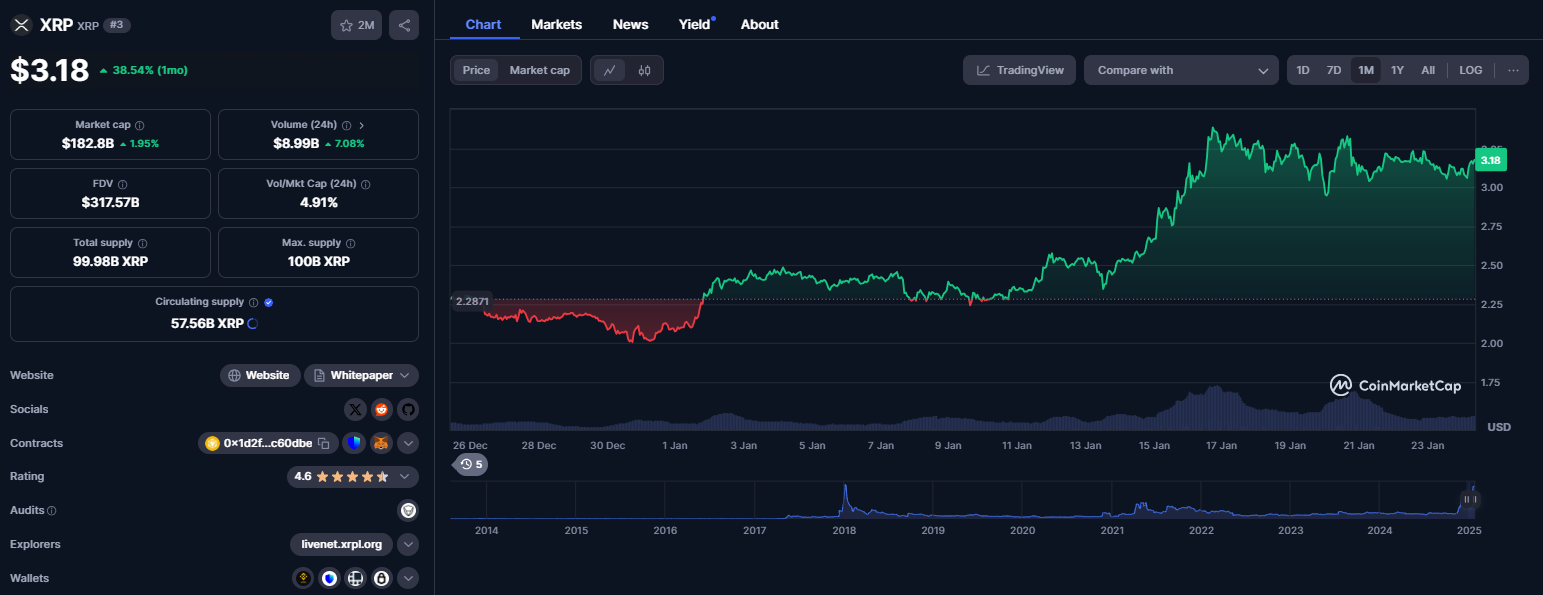Click the Total supply info icon
The width and height of the screenshot is (1543, 595).
coord(142,244)
